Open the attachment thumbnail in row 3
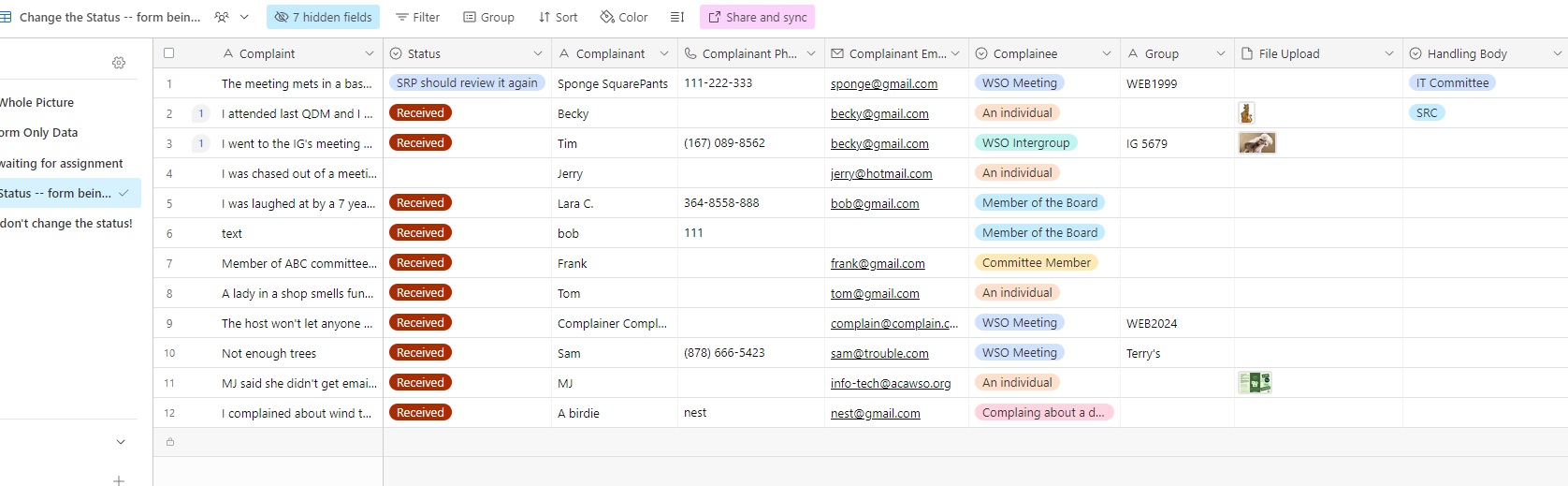The height and width of the screenshot is (486, 1568). [x=1256, y=143]
